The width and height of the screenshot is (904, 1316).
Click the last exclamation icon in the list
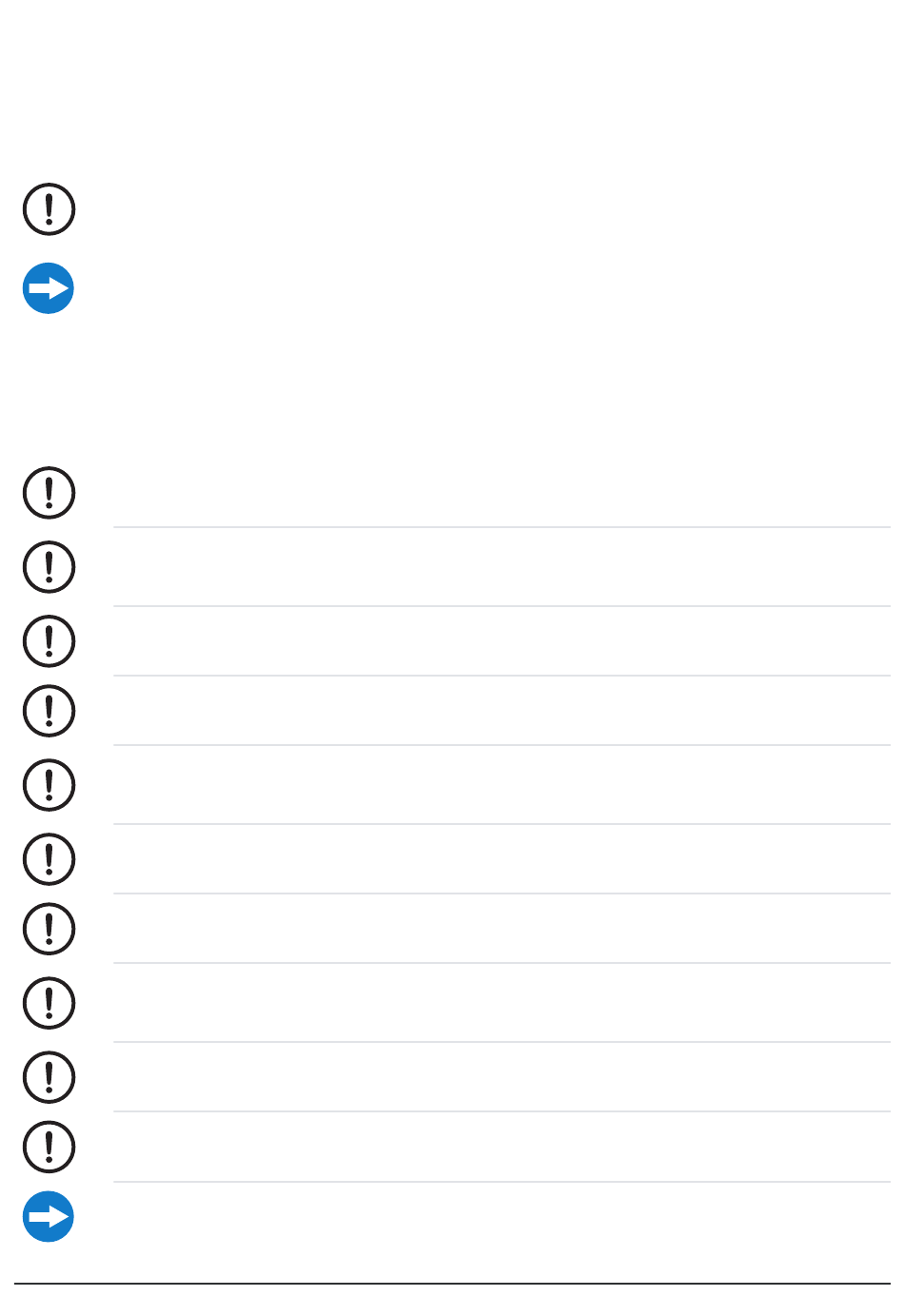click(49, 1147)
